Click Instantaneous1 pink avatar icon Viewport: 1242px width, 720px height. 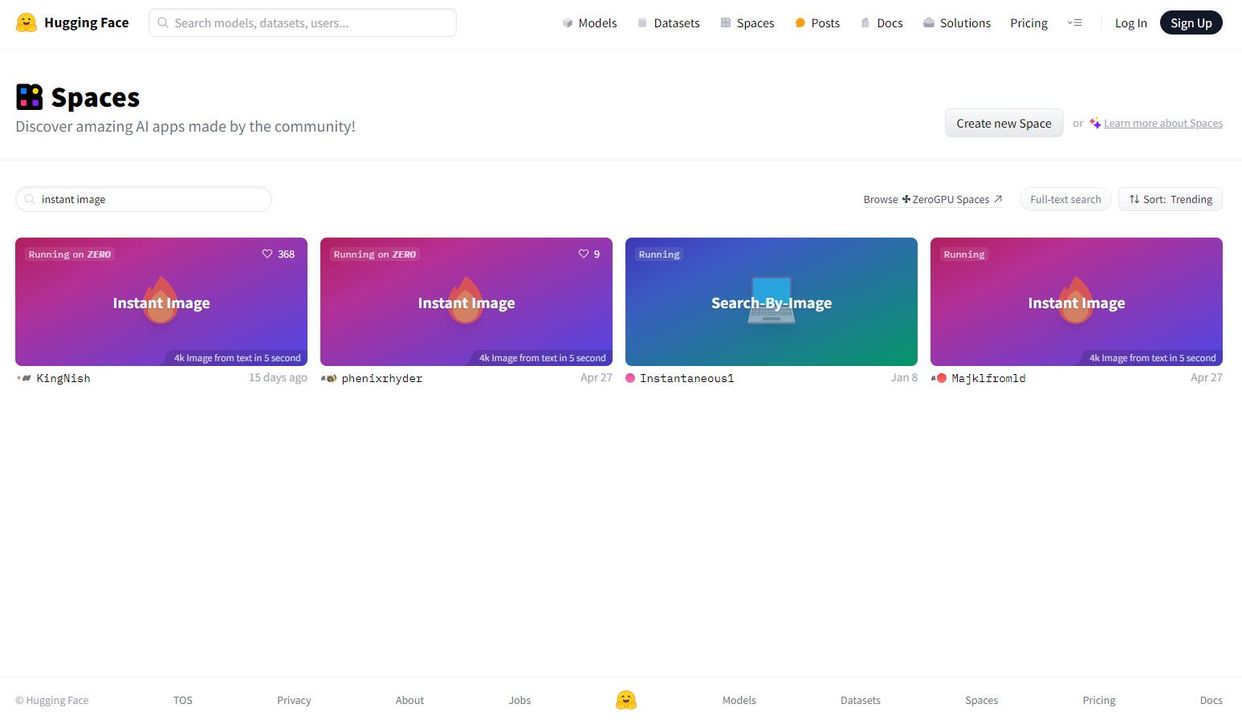point(630,378)
